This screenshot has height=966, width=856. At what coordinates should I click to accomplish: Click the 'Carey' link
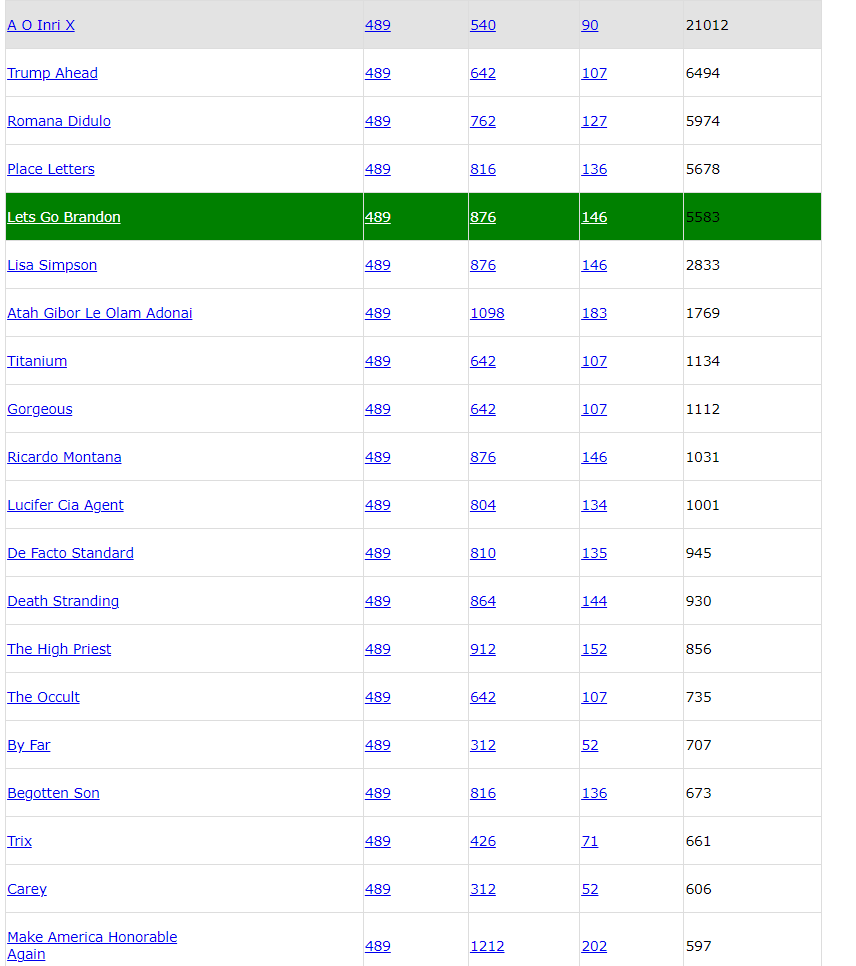pyautogui.click(x=27, y=890)
